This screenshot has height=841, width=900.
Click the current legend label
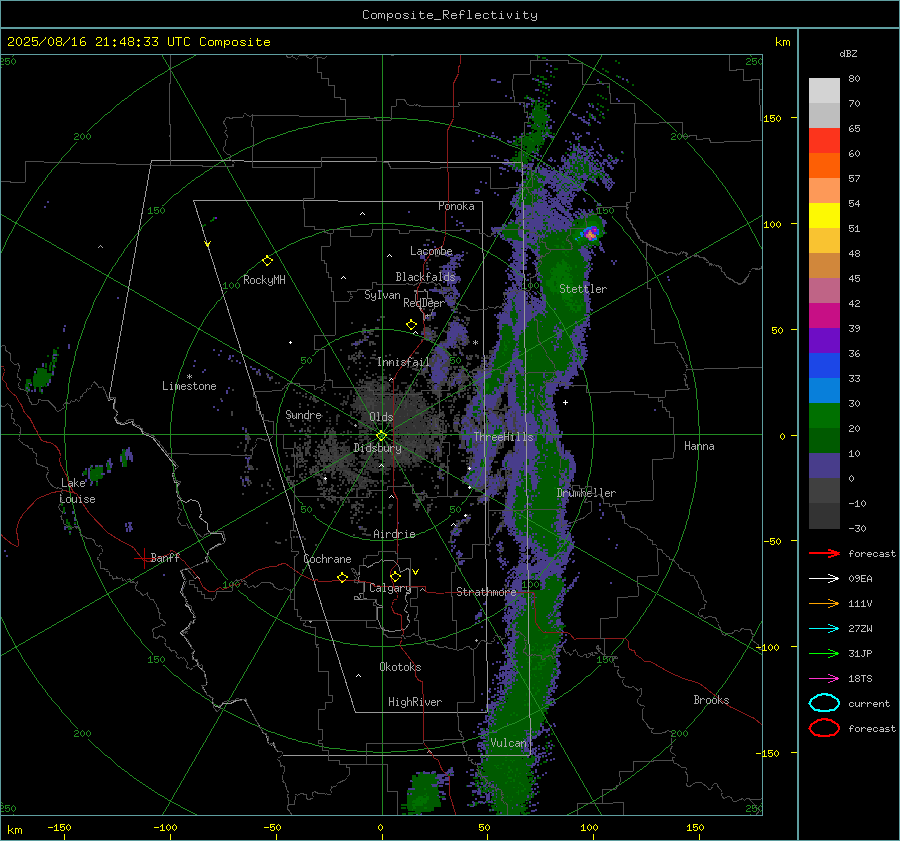[x=869, y=703]
